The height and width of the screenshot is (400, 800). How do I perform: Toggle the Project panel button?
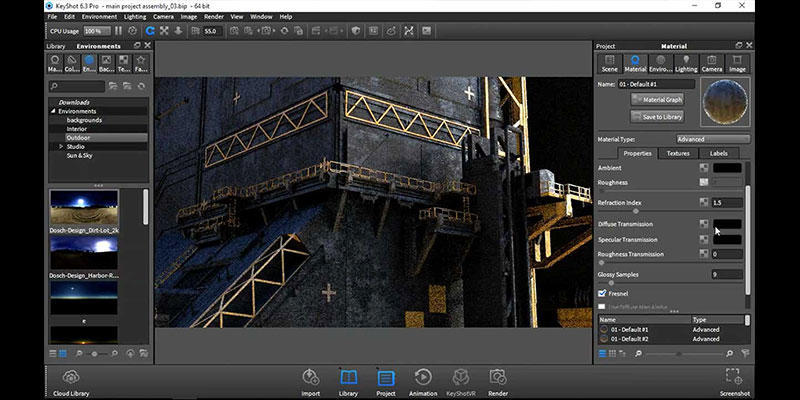pyautogui.click(x=386, y=379)
